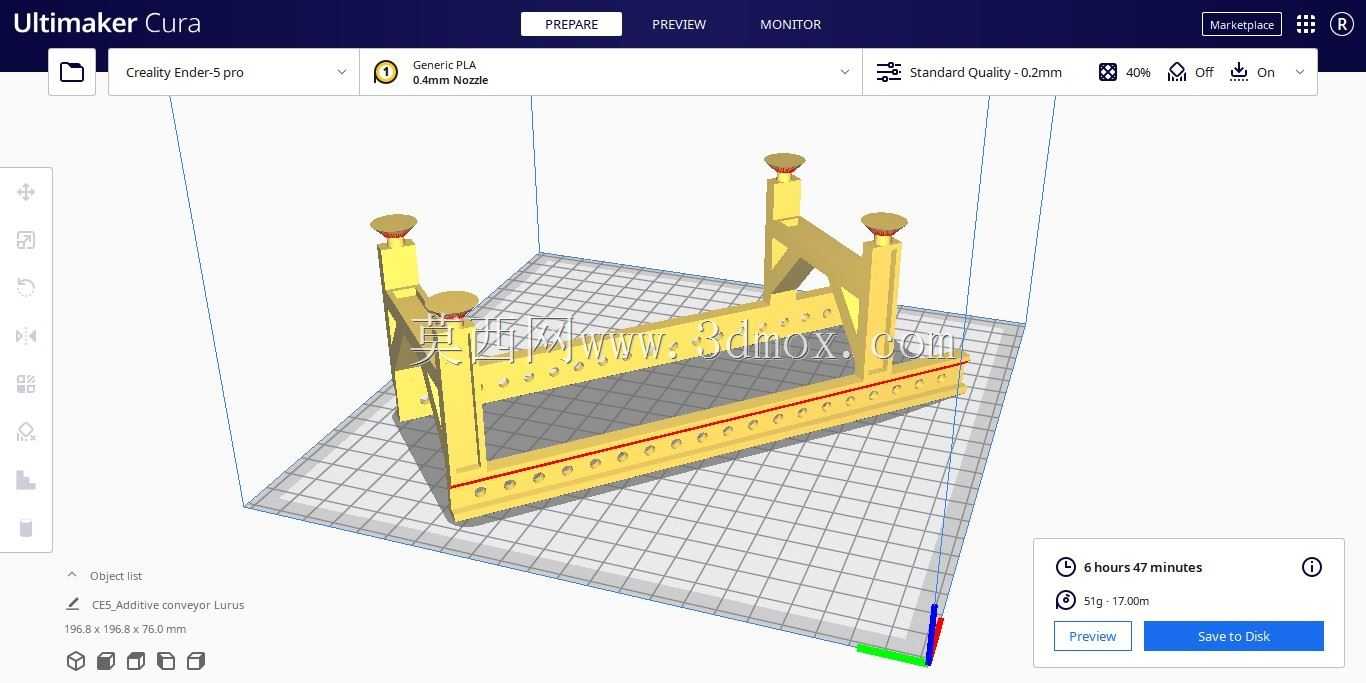Click Standard Quality - 0.2mm profile
The height and width of the screenshot is (683, 1366).
pos(985,72)
